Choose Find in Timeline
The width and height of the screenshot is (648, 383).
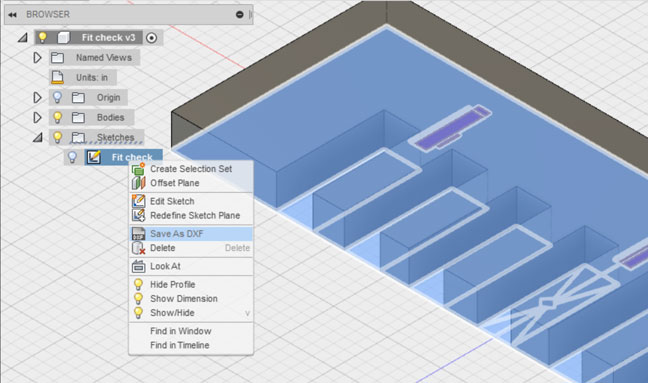[x=191, y=345]
